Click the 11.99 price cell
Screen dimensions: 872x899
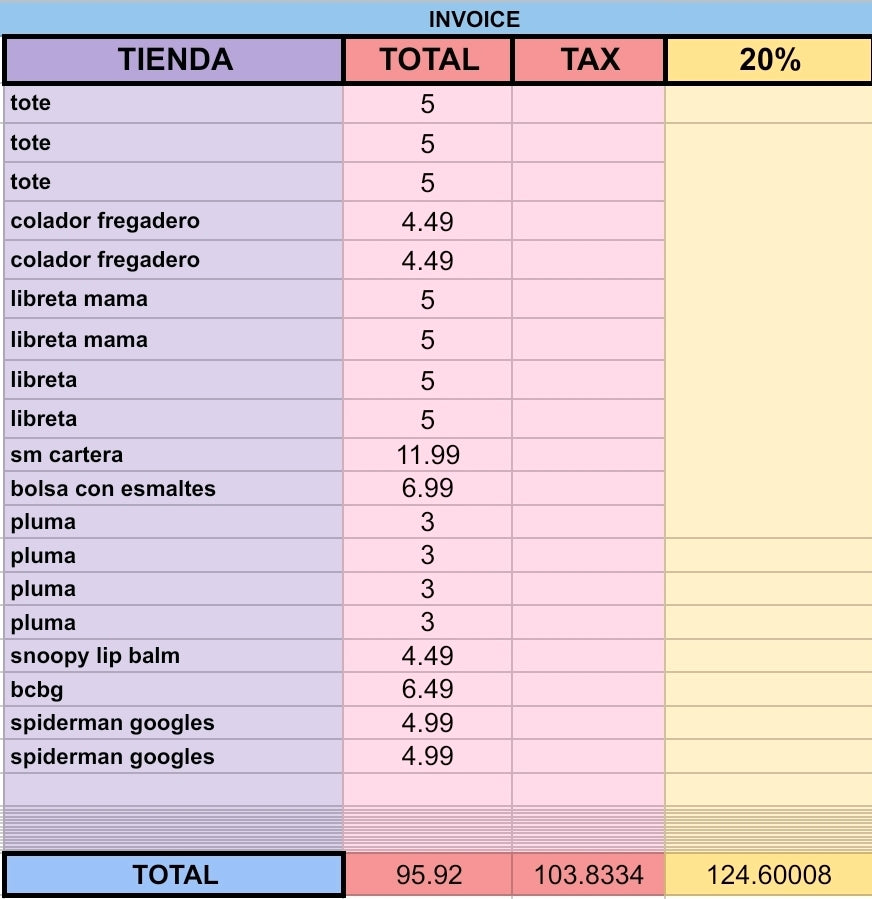click(428, 455)
